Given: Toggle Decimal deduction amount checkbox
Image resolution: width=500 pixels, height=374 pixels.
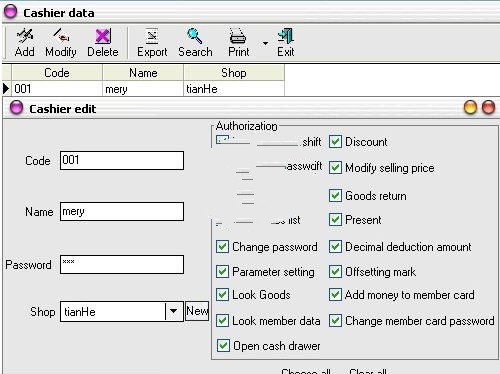Looking at the screenshot, I should pos(335,247).
